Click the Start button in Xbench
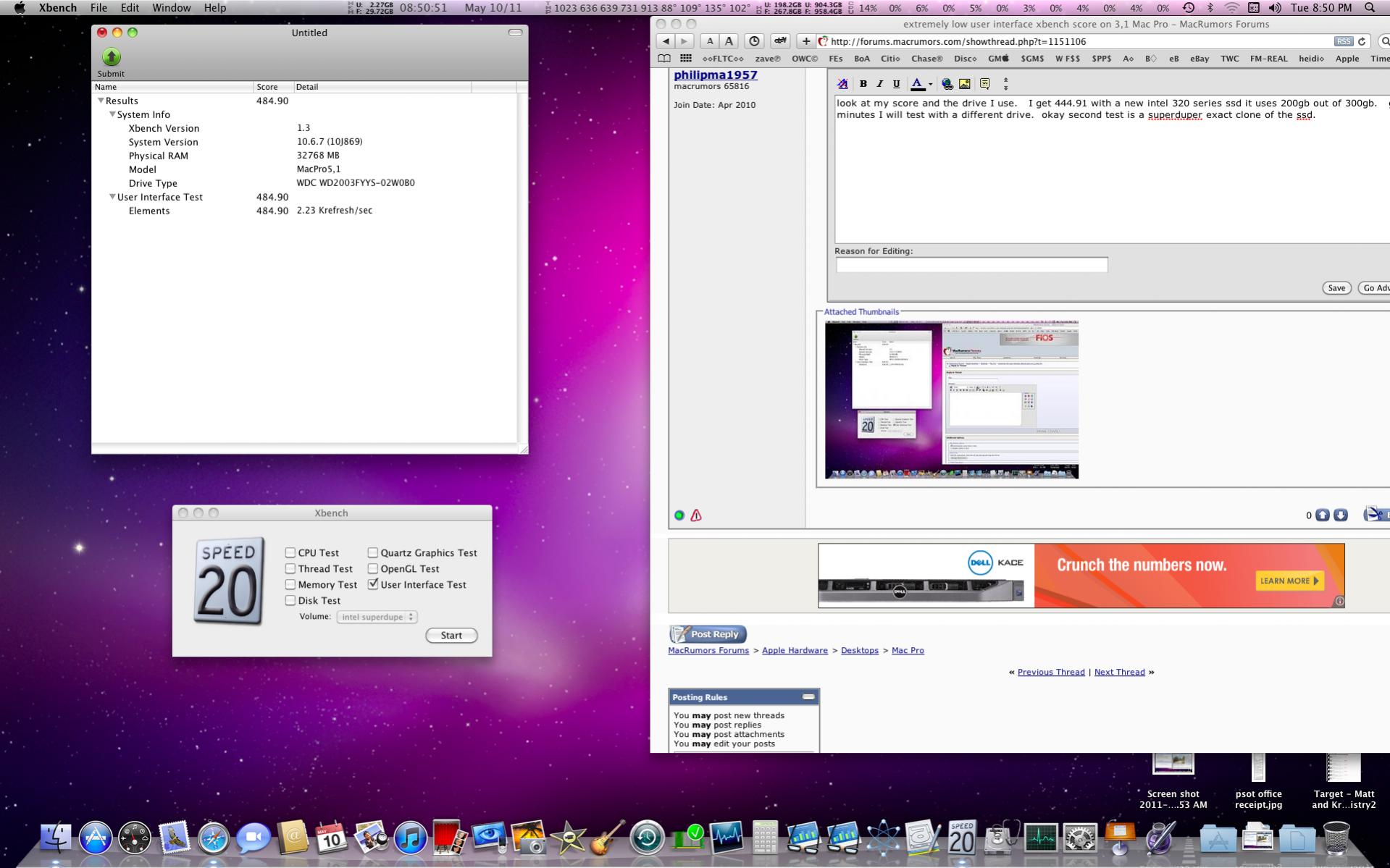This screenshot has width=1390, height=868. [451, 636]
